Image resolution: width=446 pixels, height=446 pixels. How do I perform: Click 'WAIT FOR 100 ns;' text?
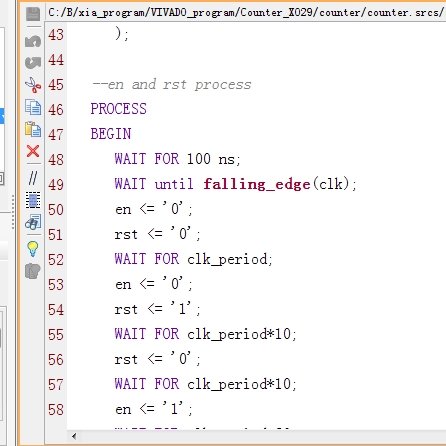(177, 159)
